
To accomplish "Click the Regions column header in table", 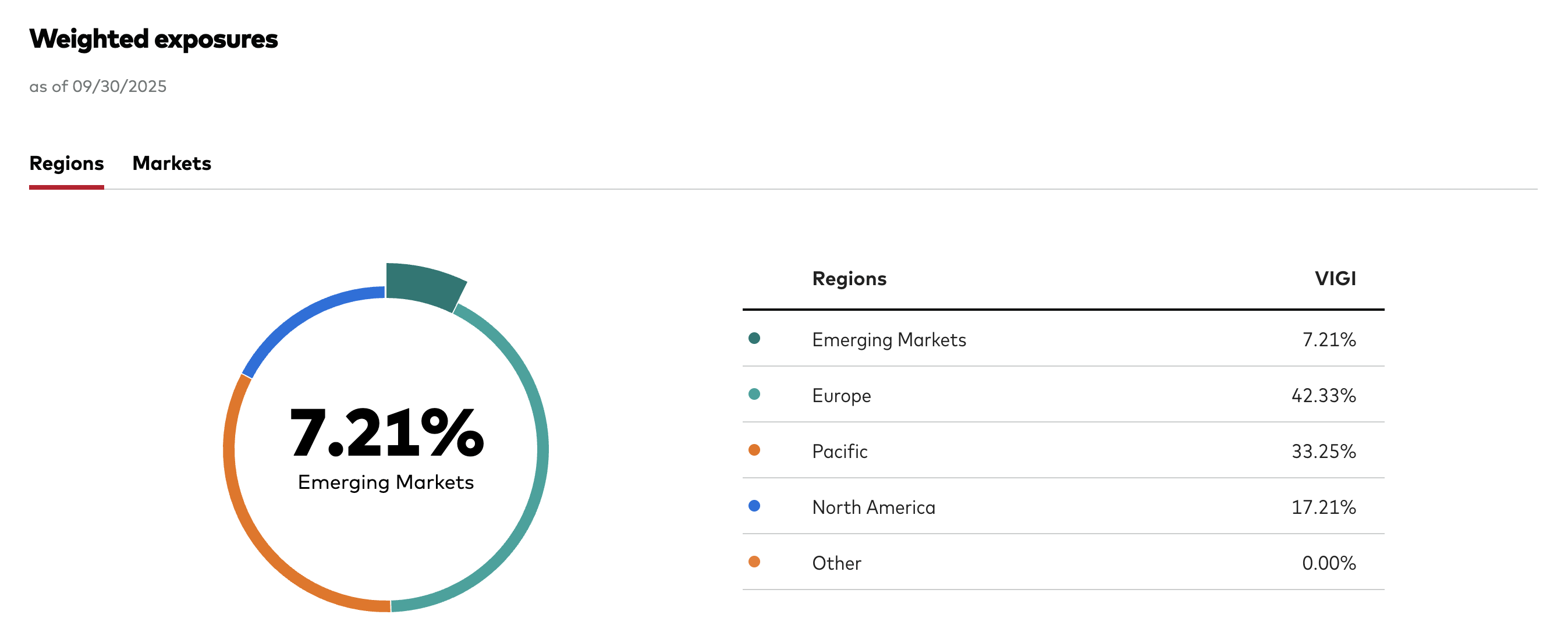I will [x=849, y=279].
